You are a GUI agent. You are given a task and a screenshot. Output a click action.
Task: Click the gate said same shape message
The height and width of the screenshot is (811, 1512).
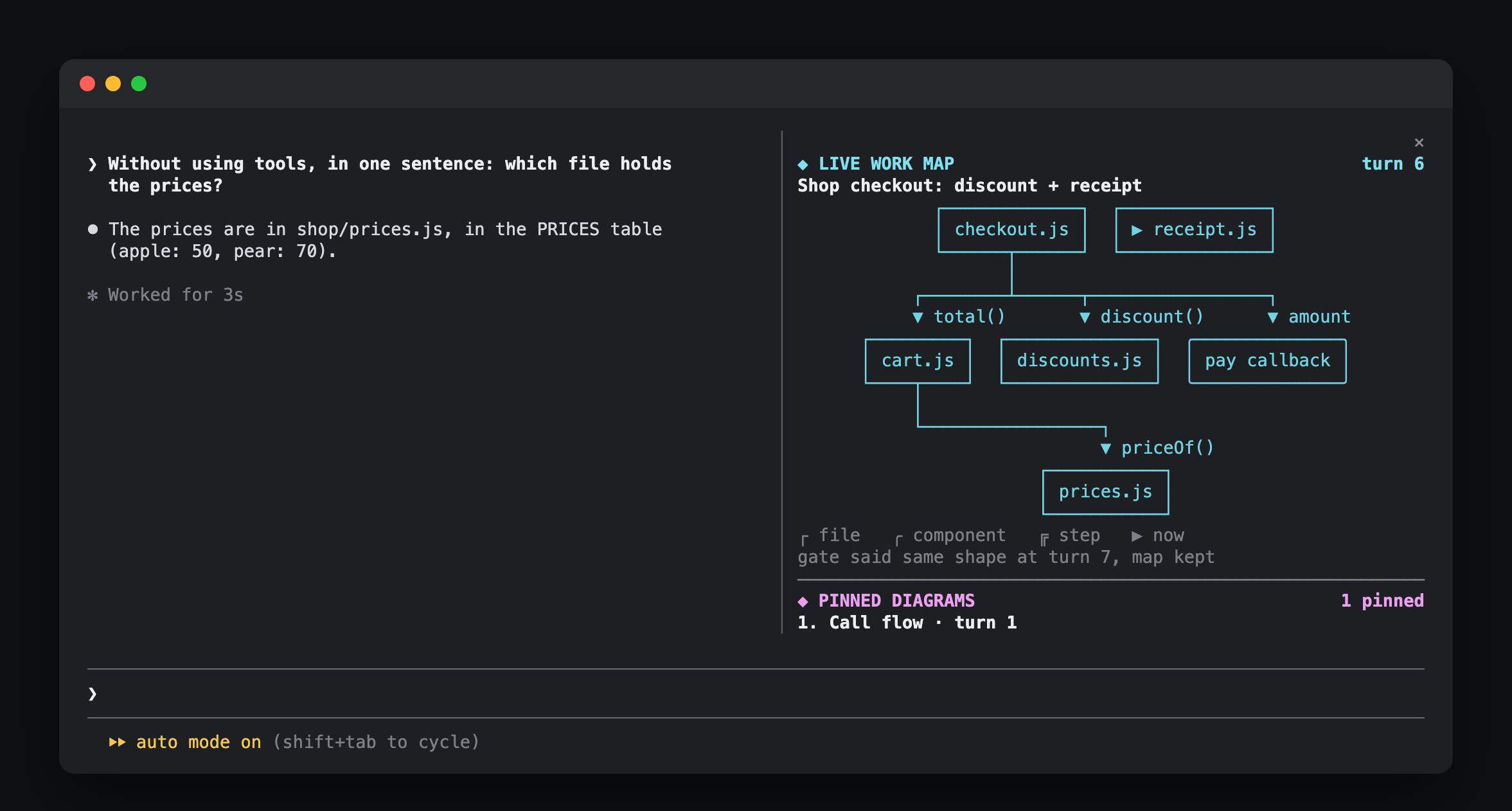coord(1006,557)
